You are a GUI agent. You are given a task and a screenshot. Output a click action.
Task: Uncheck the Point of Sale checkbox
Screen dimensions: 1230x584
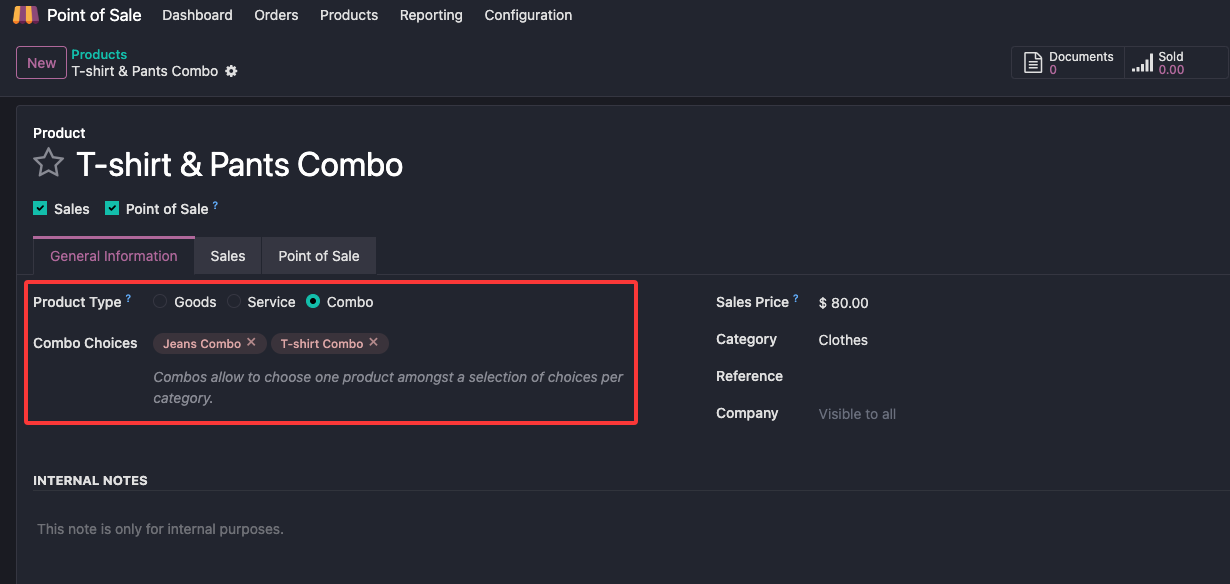pos(112,209)
